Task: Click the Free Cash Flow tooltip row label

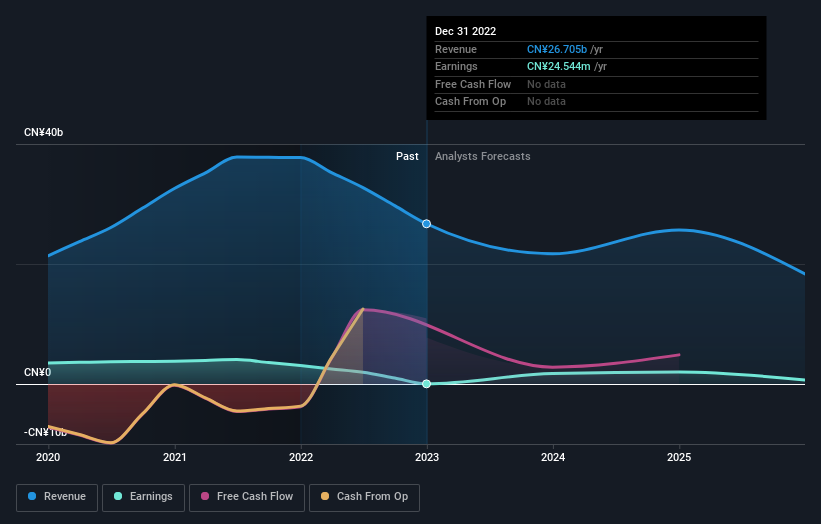Action: click(x=473, y=84)
